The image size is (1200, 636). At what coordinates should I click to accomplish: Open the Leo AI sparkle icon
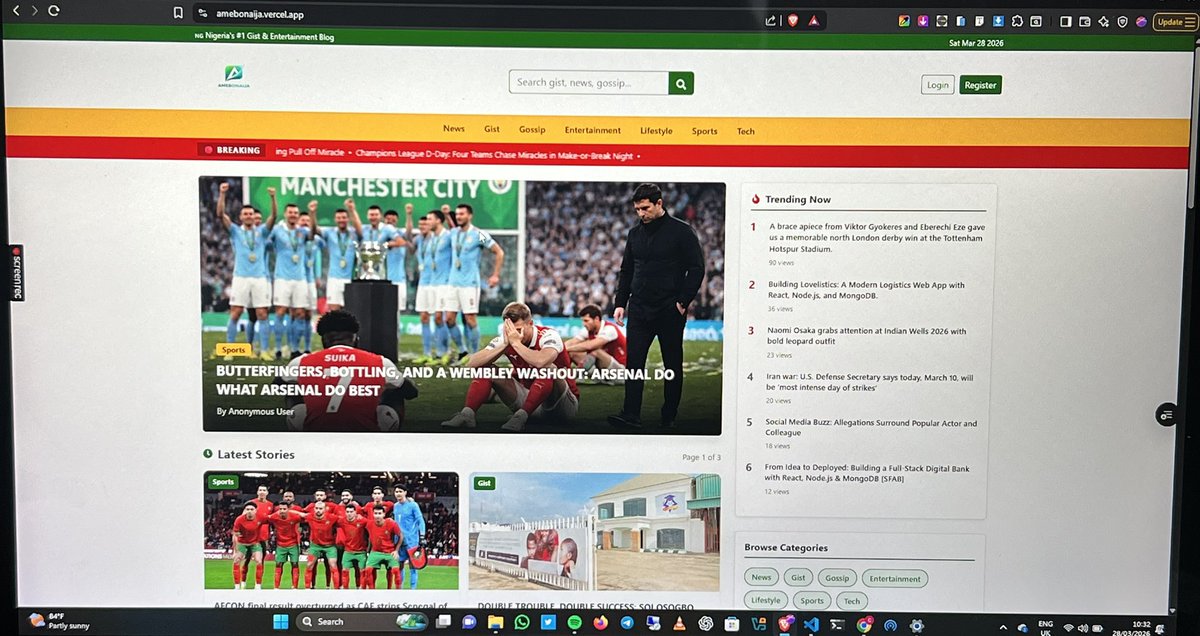[1104, 21]
